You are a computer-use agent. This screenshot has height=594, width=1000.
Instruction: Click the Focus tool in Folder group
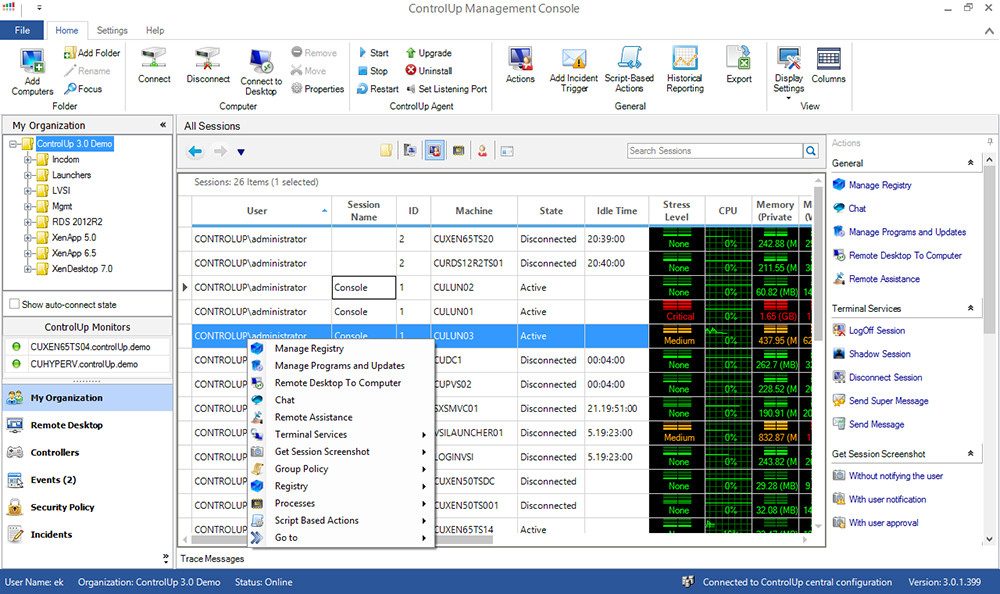coord(83,89)
